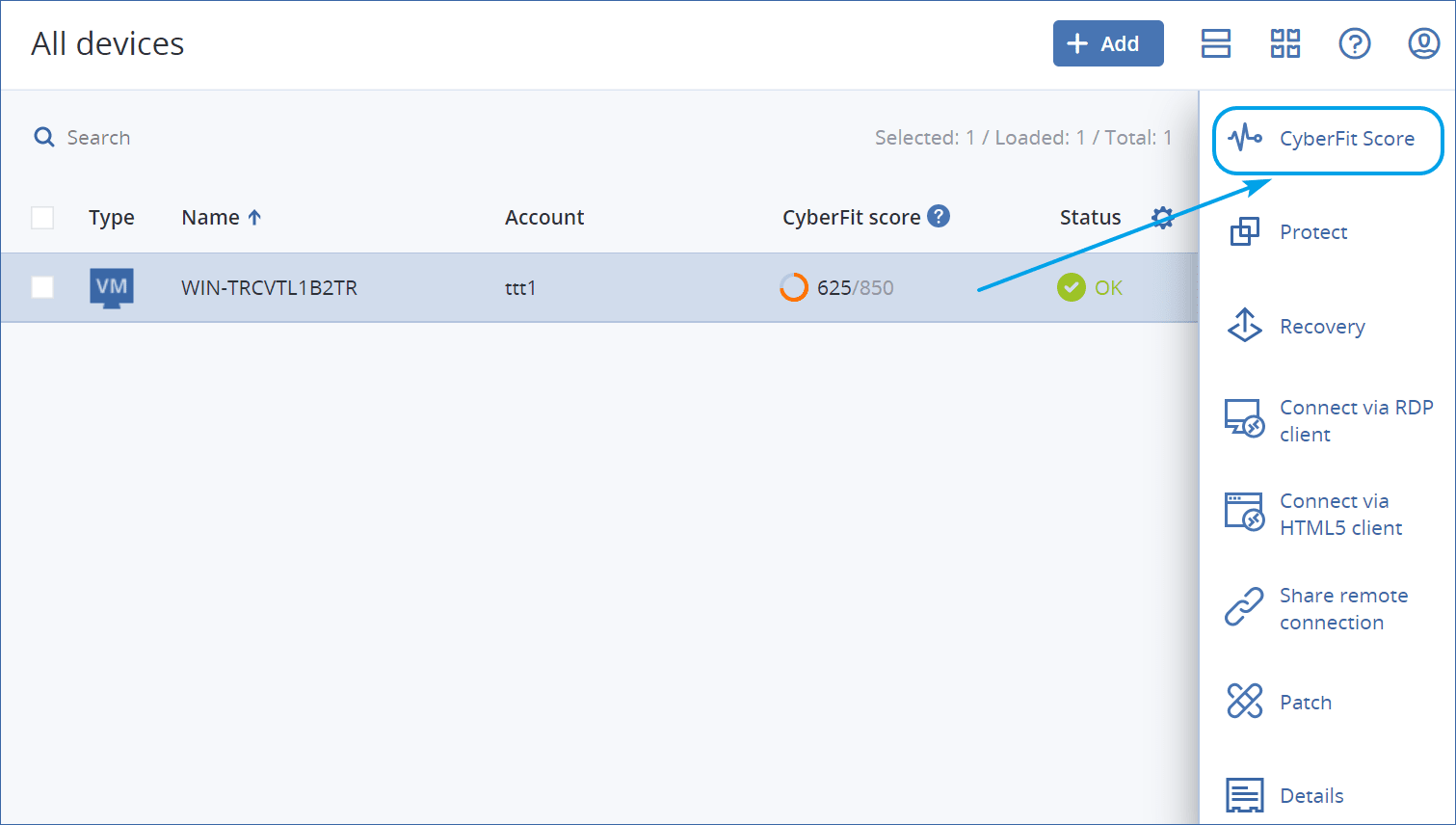Screen dimensions: 1456x825
Task: Open the Details menu item
Action: tap(1311, 796)
